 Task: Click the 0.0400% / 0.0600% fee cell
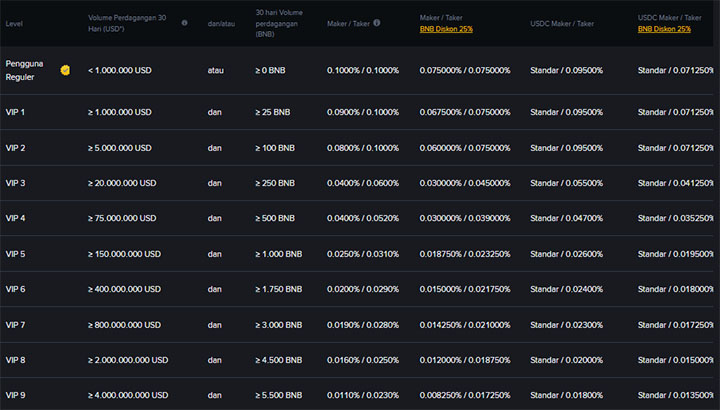click(x=363, y=183)
